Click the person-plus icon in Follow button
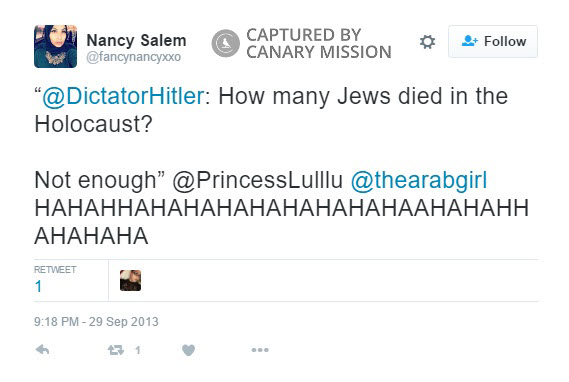Image resolution: width=569 pixels, height=382 pixels. click(469, 41)
